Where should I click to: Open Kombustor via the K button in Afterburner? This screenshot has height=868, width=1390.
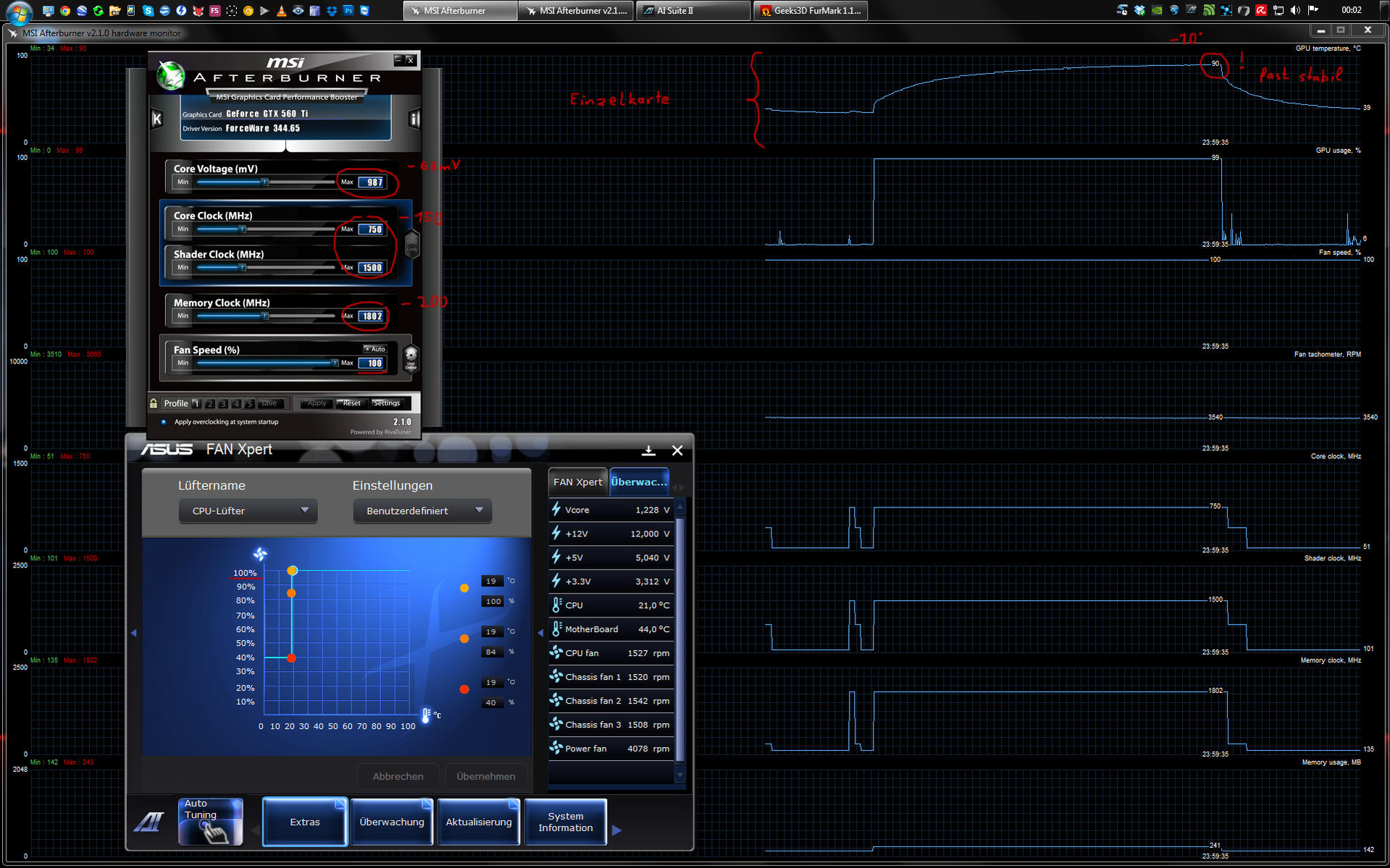(x=156, y=119)
